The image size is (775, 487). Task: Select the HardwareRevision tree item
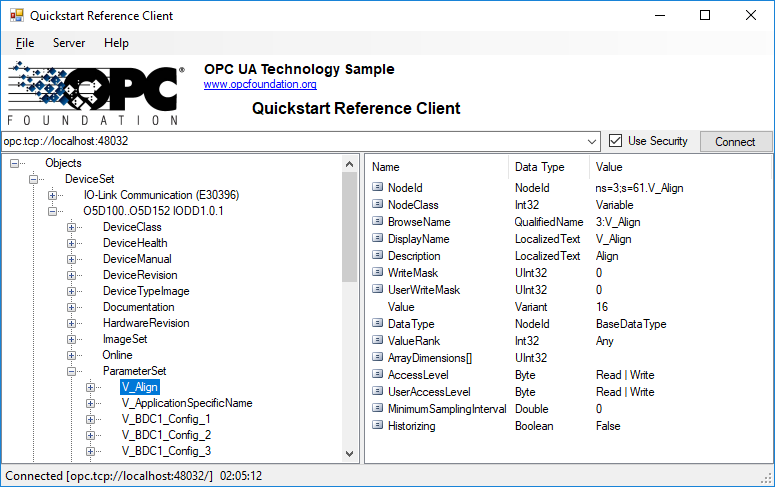pyautogui.click(x=146, y=323)
